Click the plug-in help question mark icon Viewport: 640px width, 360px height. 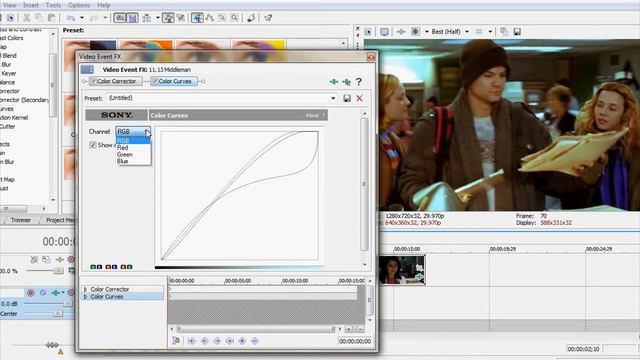click(x=359, y=82)
